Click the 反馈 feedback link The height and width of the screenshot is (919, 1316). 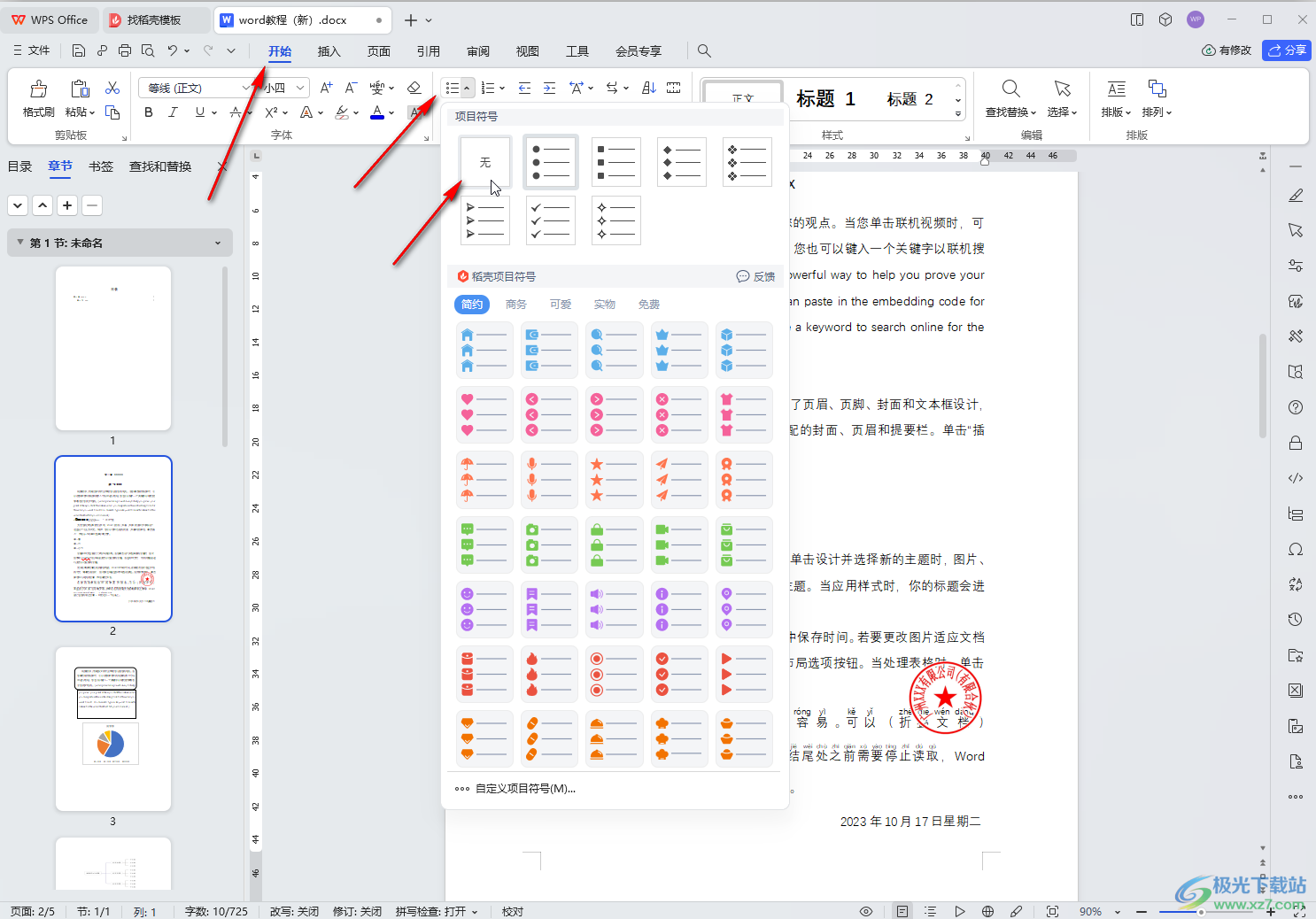point(756,277)
